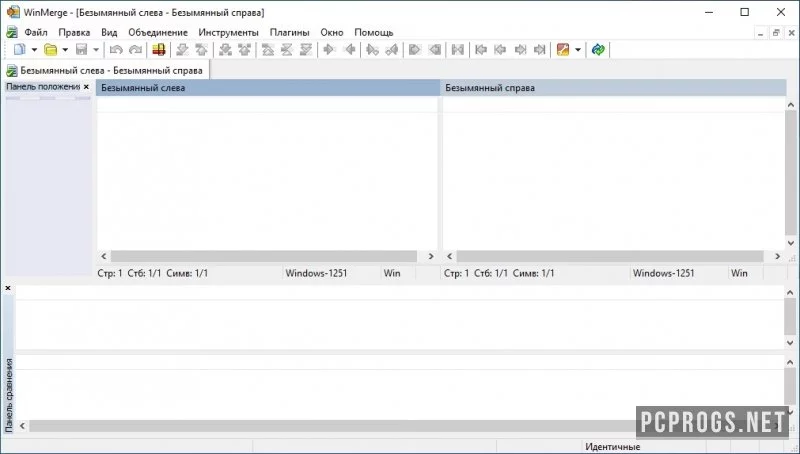Click the Undo arrow icon

tap(116, 49)
